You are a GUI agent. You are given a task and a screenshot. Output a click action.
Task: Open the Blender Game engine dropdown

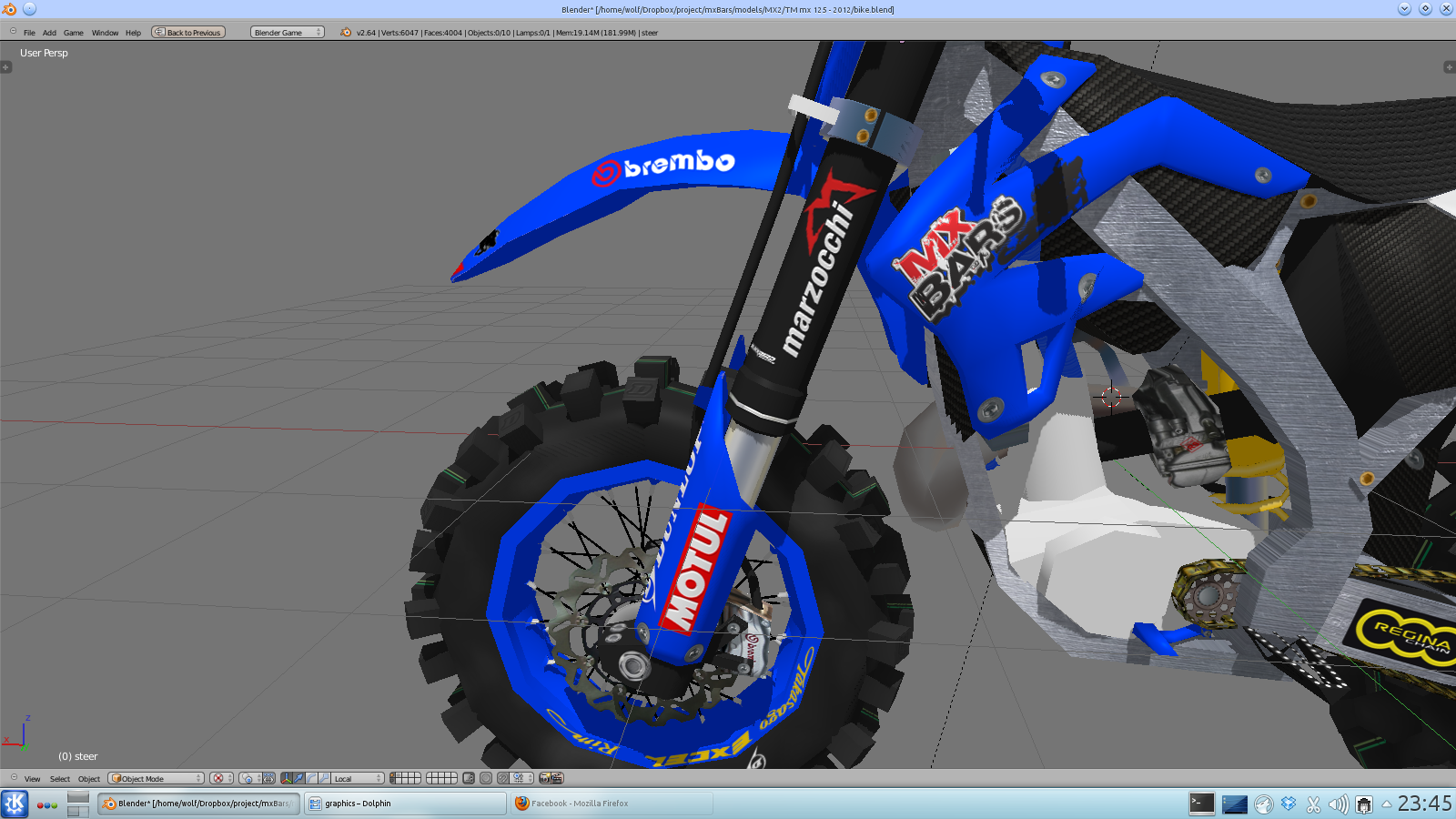pyautogui.click(x=288, y=32)
